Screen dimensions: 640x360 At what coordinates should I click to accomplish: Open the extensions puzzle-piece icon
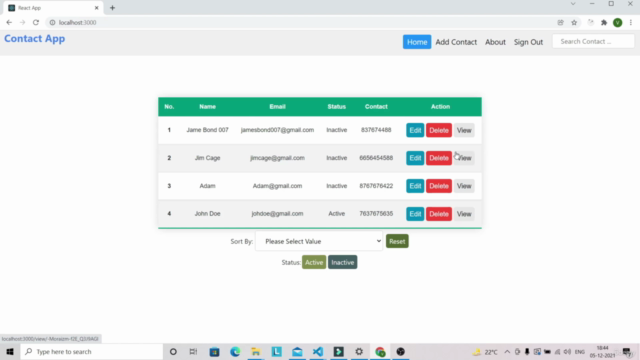(x=604, y=22)
